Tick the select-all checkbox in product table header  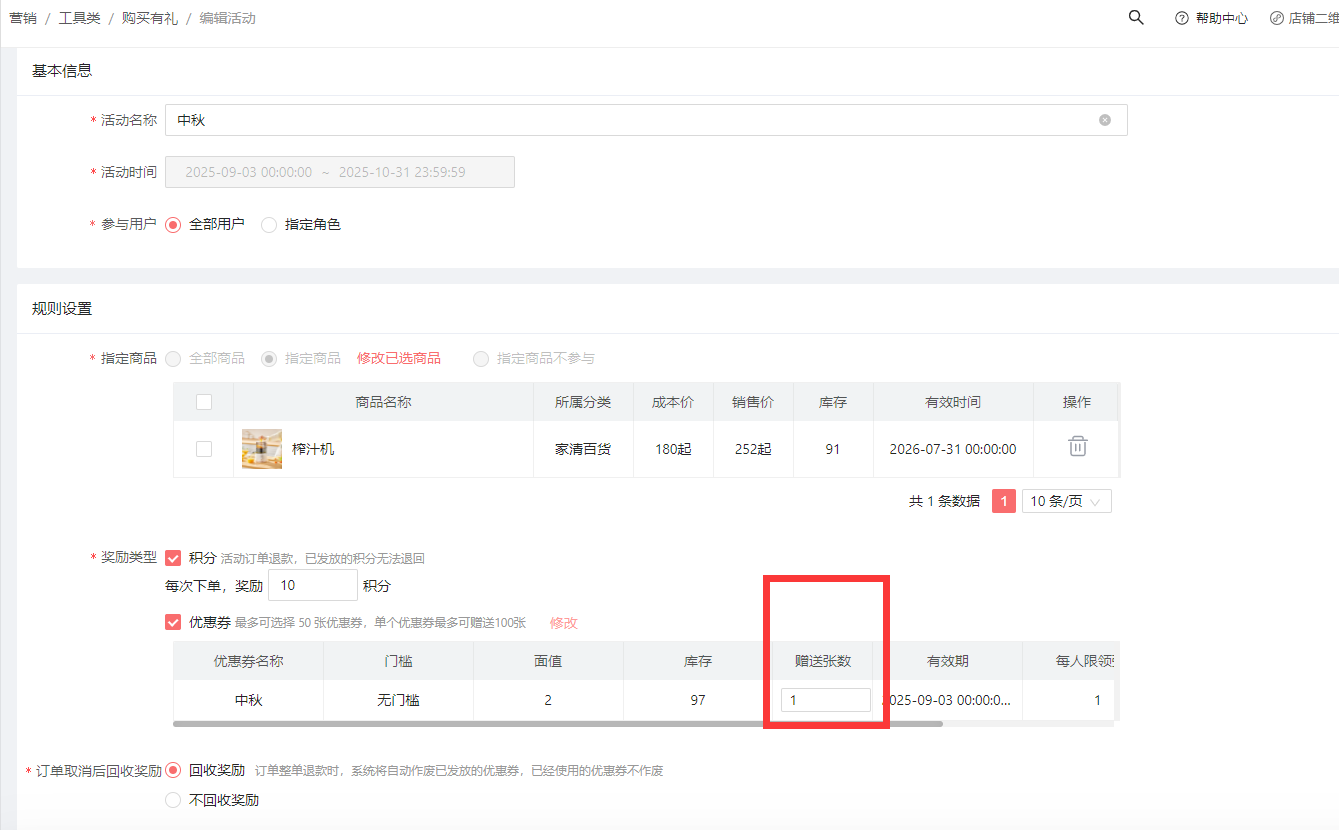click(x=204, y=402)
